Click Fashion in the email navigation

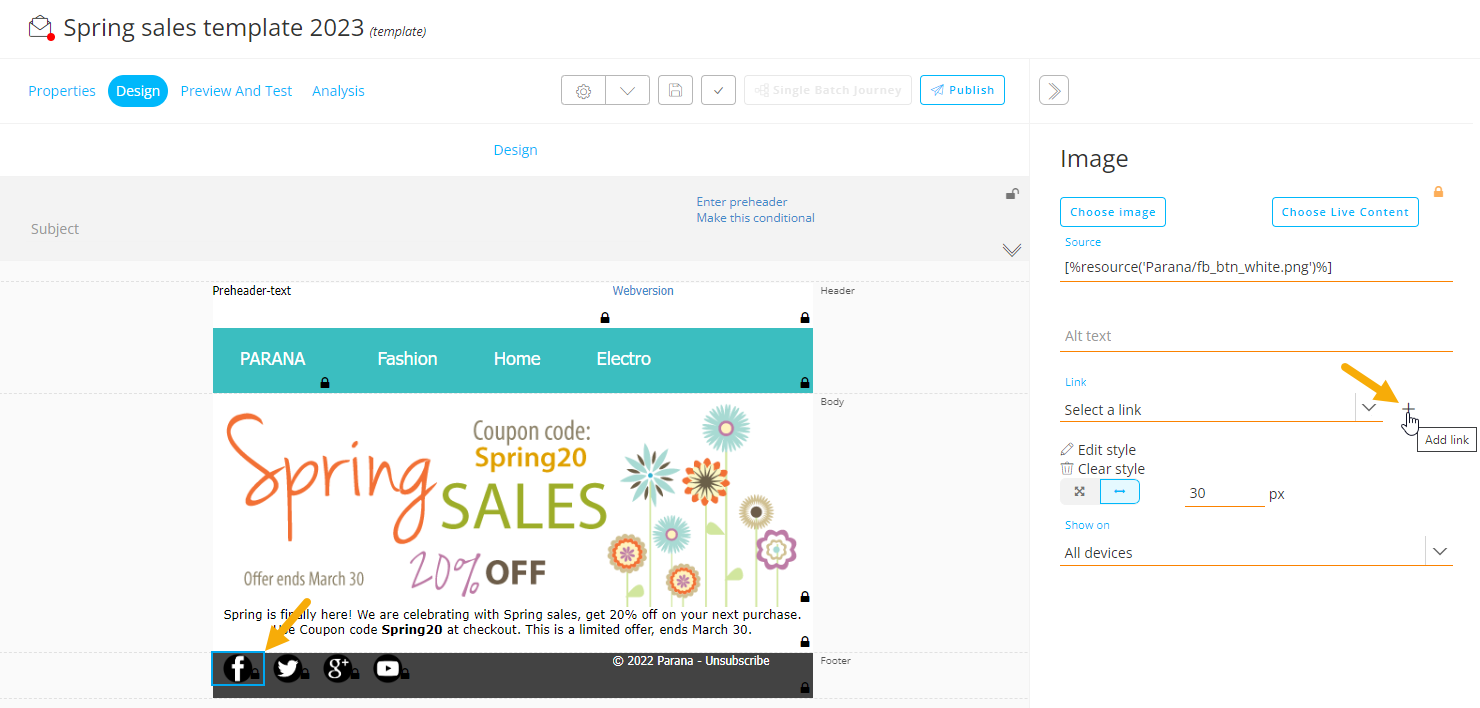[x=407, y=359]
